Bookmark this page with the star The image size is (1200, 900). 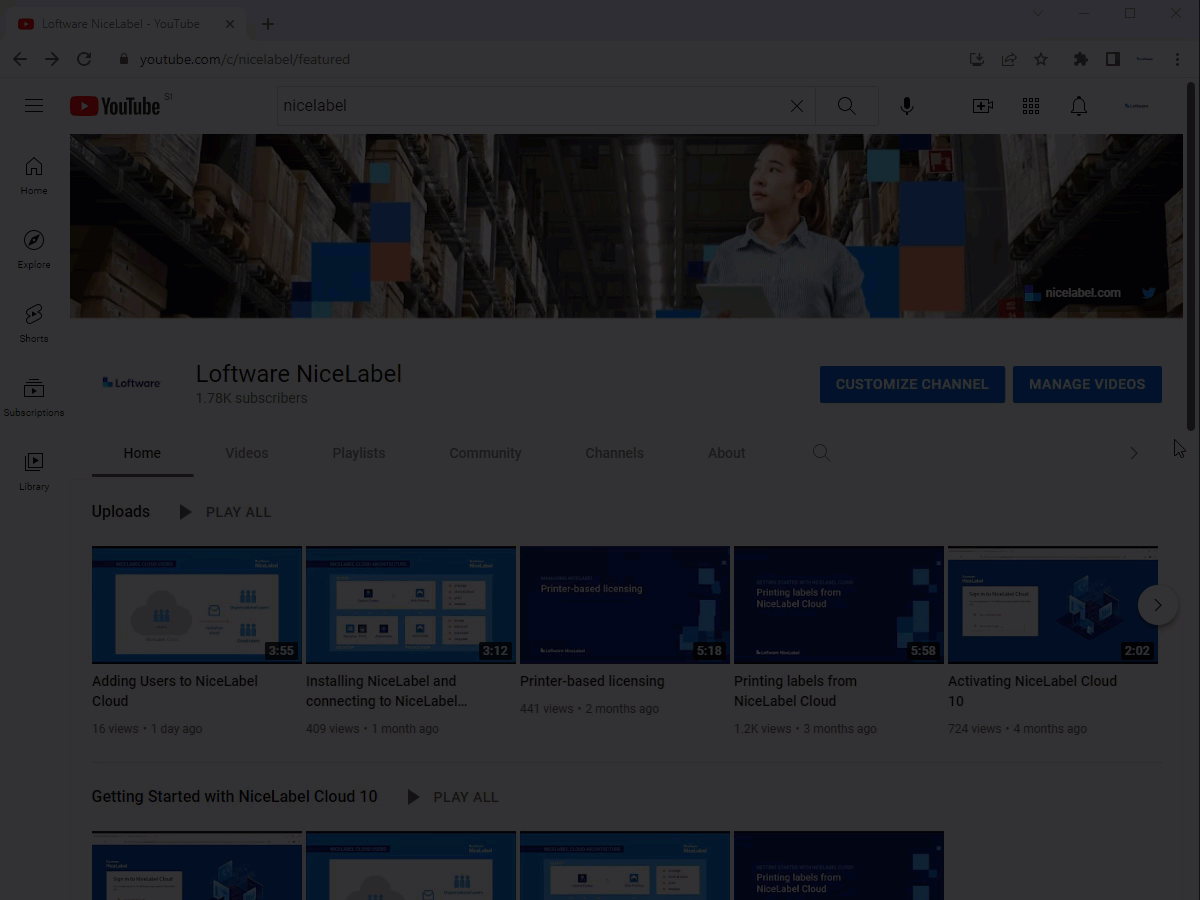click(1041, 59)
